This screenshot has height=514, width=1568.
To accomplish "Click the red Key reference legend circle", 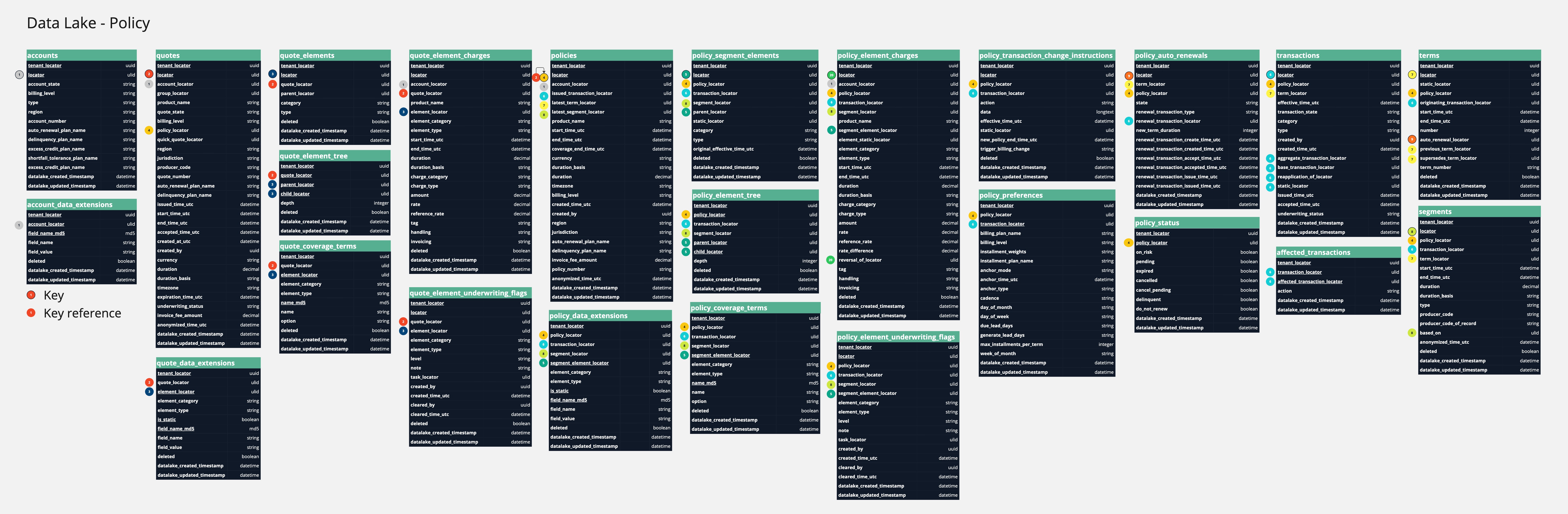I will (31, 313).
